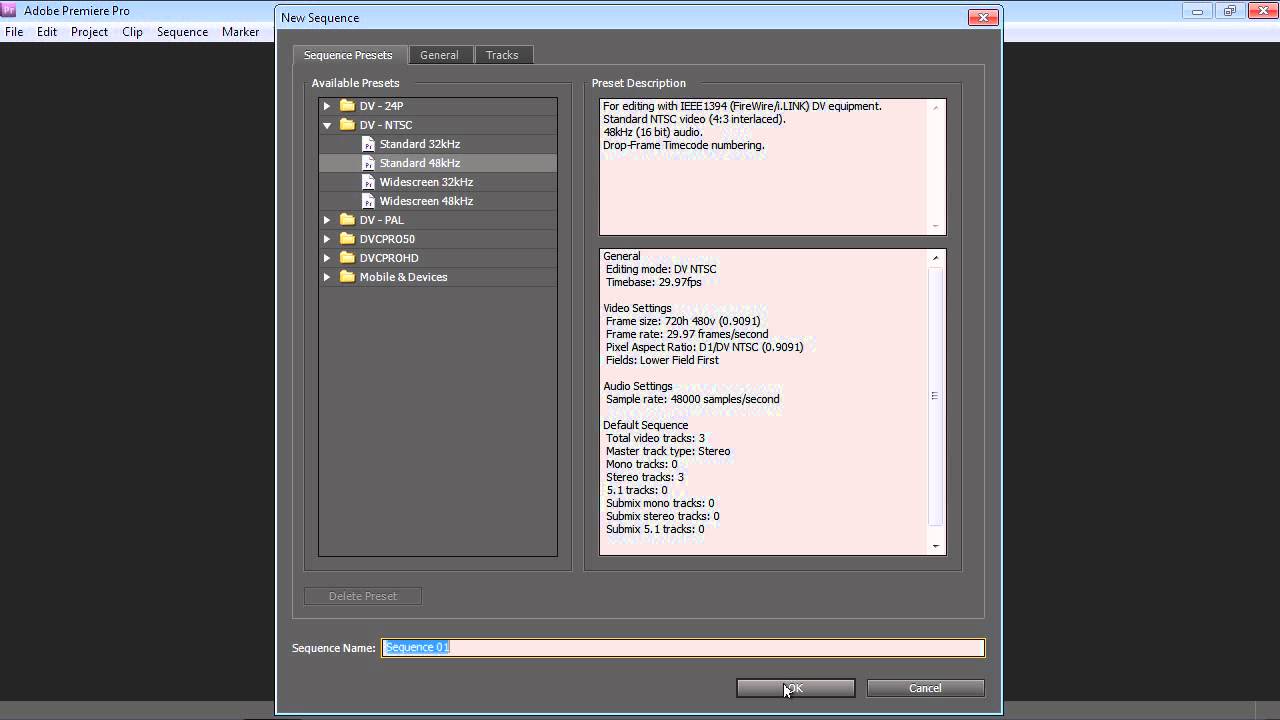Expand the DV - 24P preset folder
Screen dimensions: 1280x720
click(x=327, y=106)
